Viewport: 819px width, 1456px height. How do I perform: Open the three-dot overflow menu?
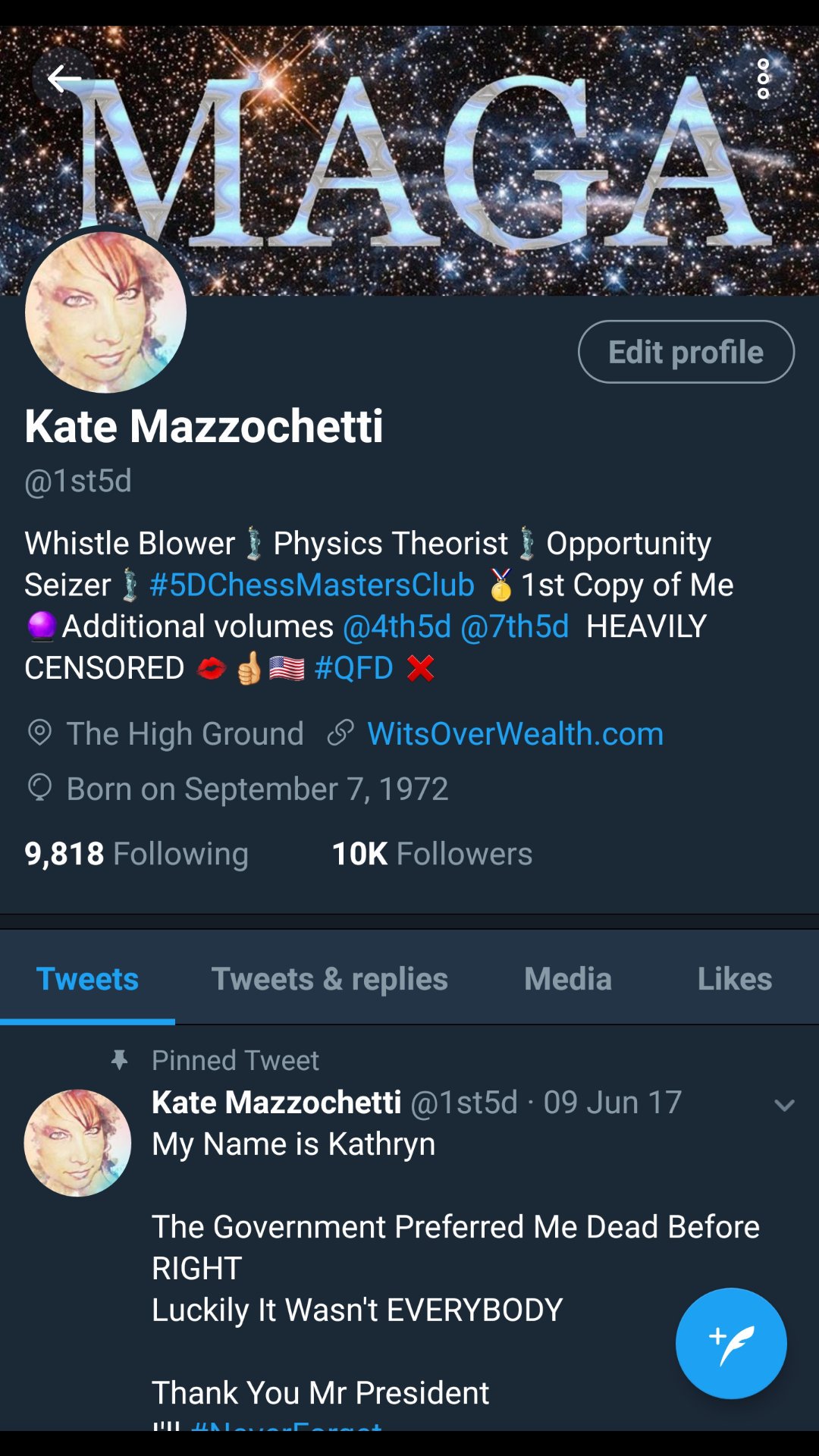[763, 79]
